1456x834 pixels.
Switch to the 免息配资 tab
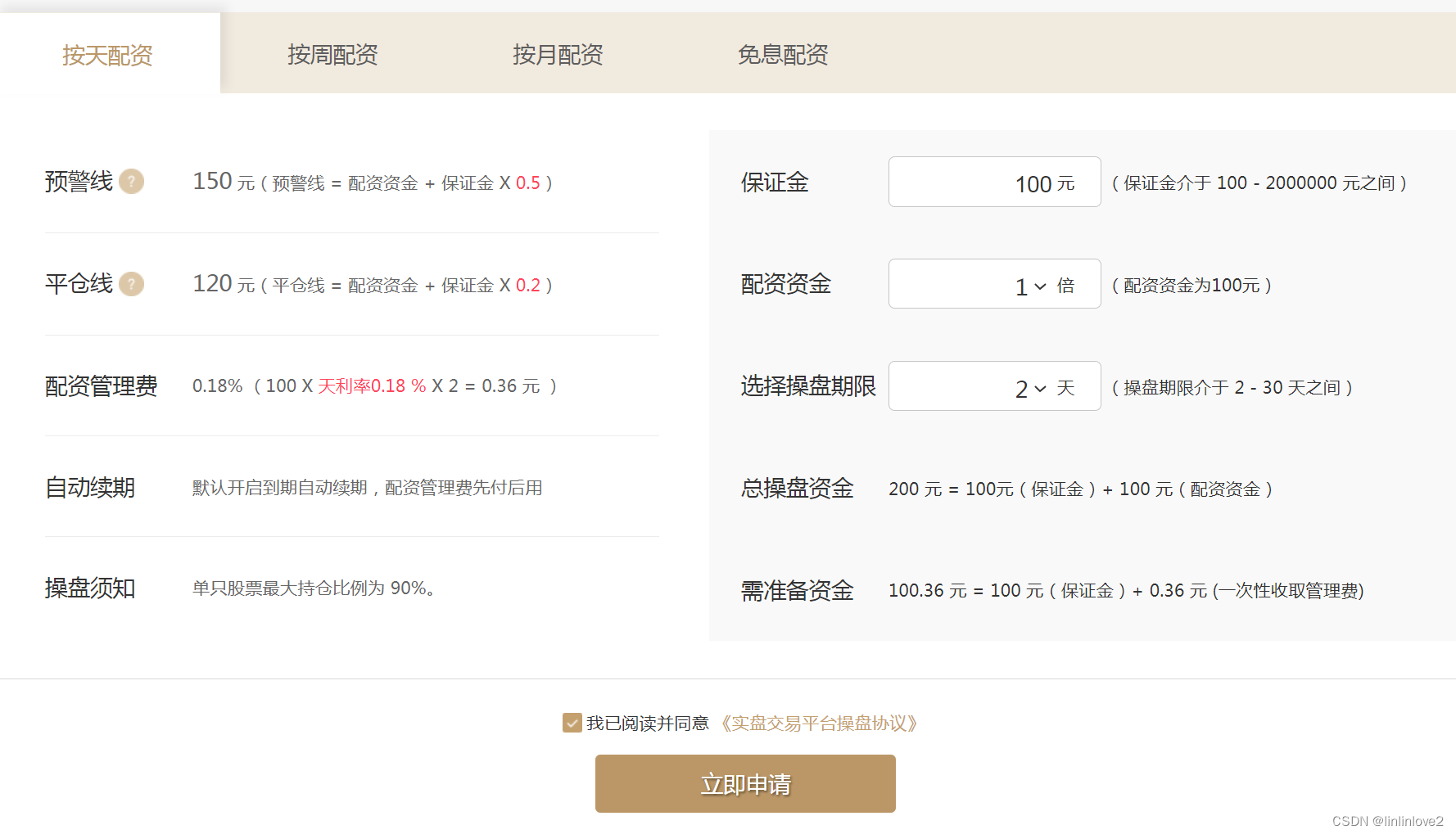pos(783,55)
